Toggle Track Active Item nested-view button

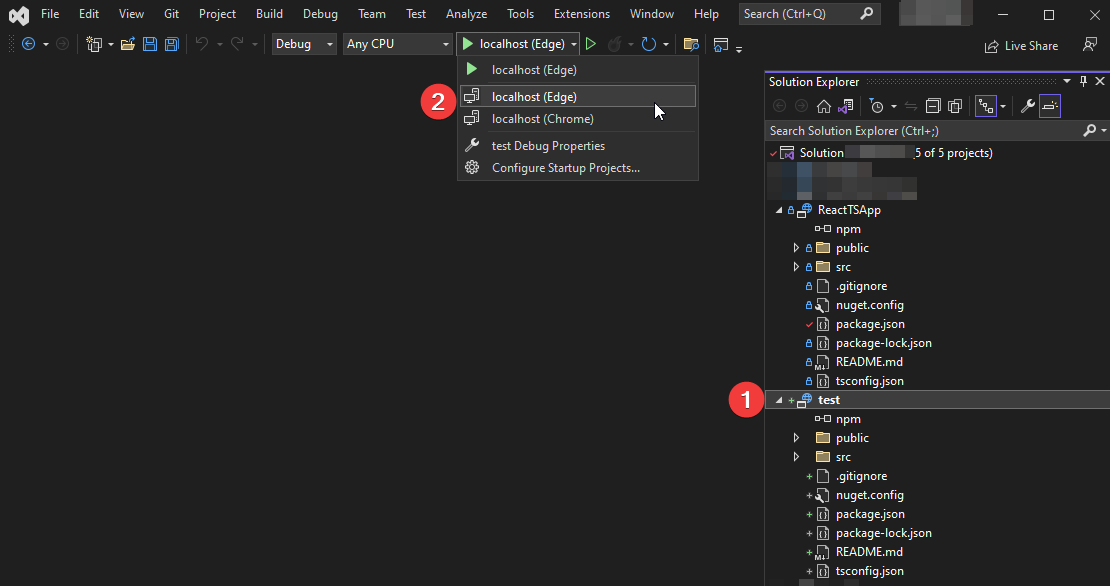[x=985, y=106]
